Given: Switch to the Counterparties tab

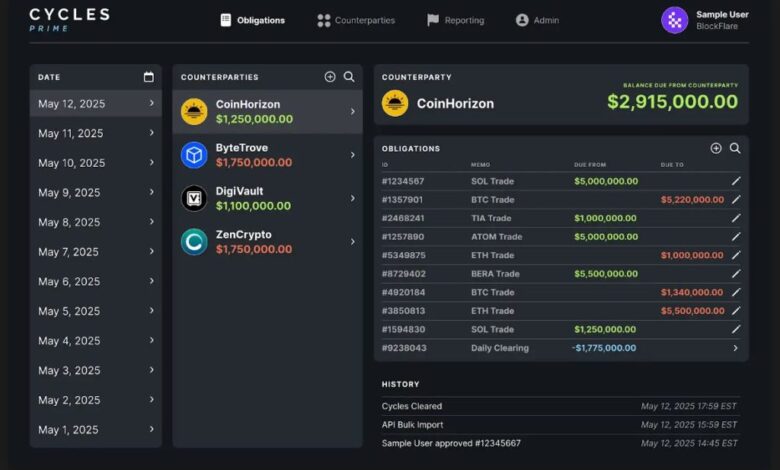Looking at the screenshot, I should [x=356, y=20].
